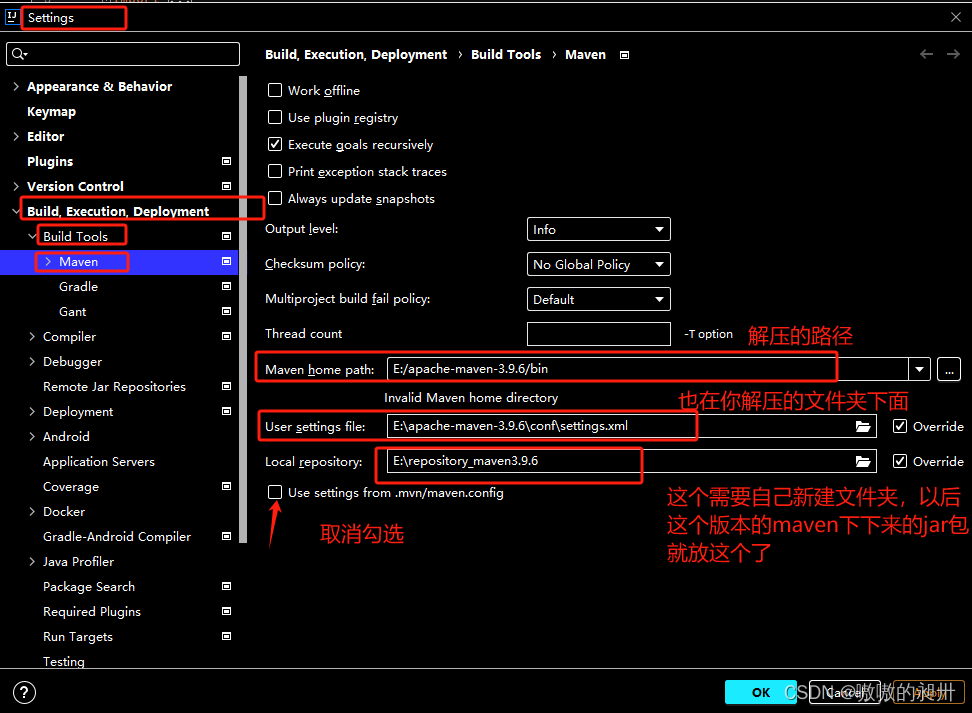972x713 pixels.
Task: Open the Output level Info dropdown
Action: [x=598, y=229]
